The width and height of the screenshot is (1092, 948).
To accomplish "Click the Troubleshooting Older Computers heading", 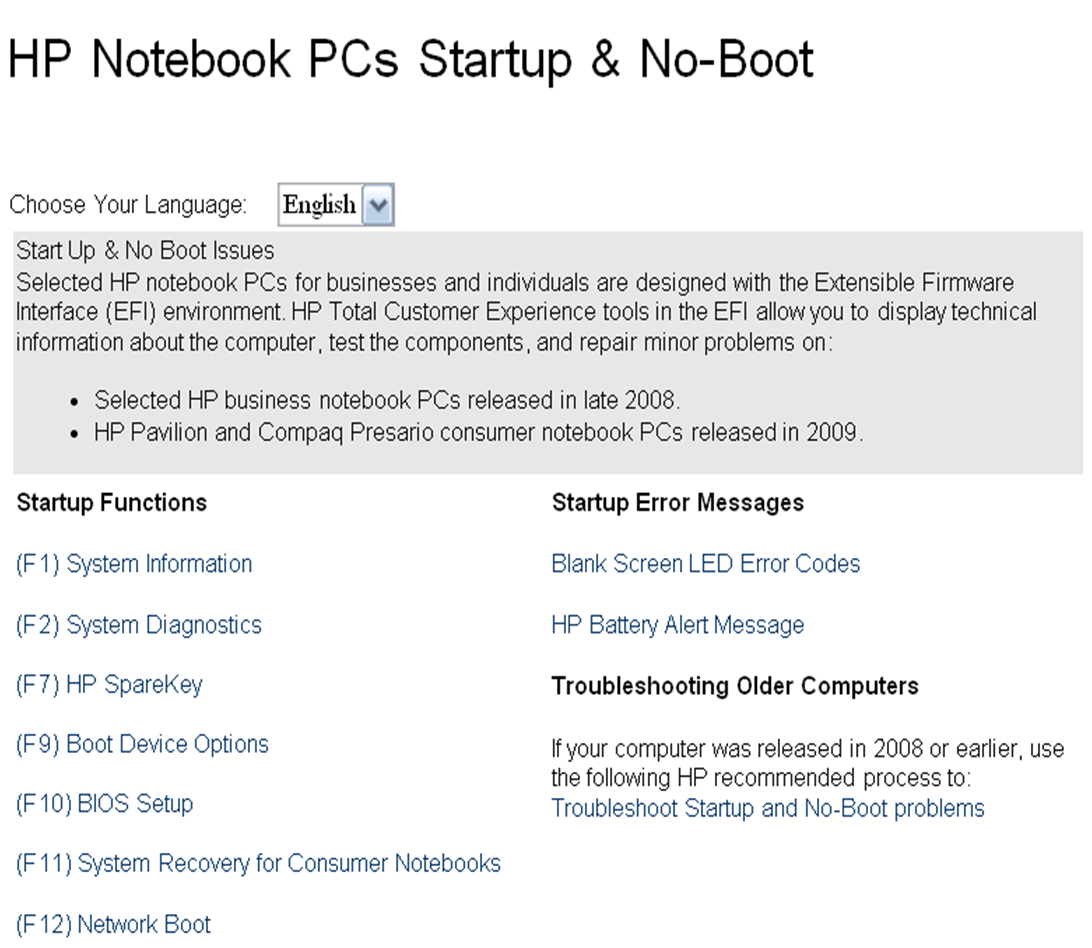I will (735, 686).
